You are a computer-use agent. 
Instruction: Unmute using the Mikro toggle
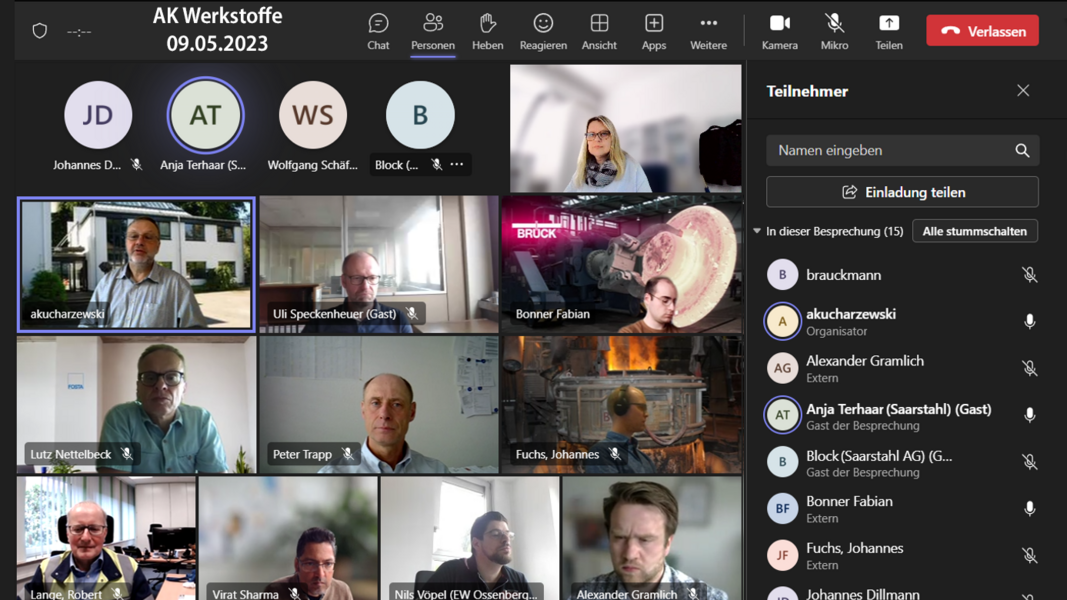tap(834, 31)
